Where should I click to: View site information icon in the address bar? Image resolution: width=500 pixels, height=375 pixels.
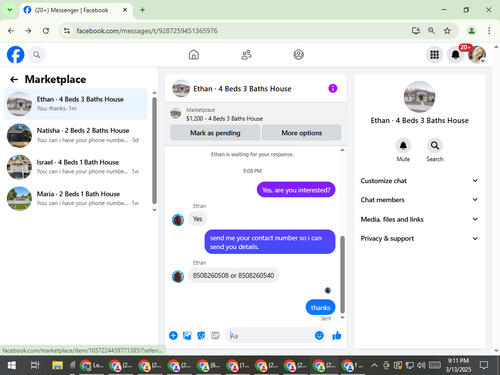67,31
